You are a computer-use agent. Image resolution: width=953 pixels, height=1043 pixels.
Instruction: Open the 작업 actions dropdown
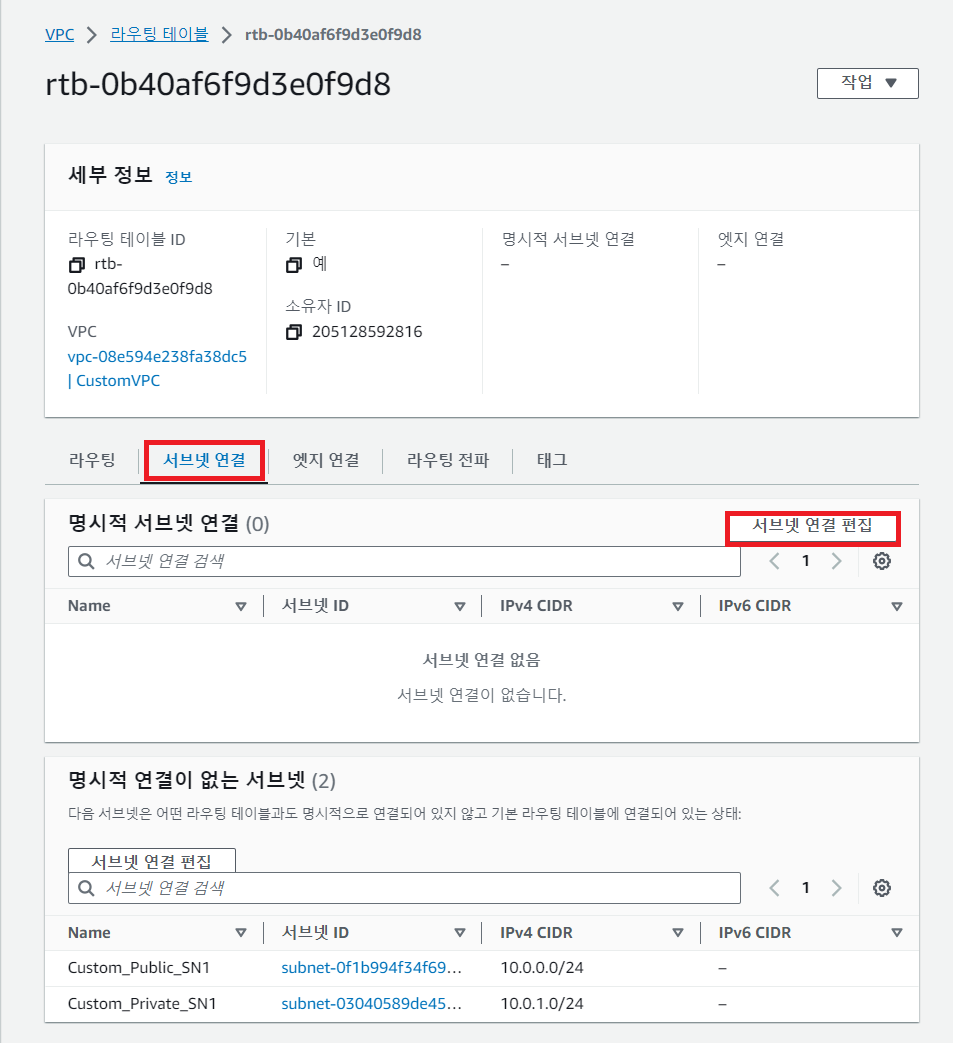[868, 83]
